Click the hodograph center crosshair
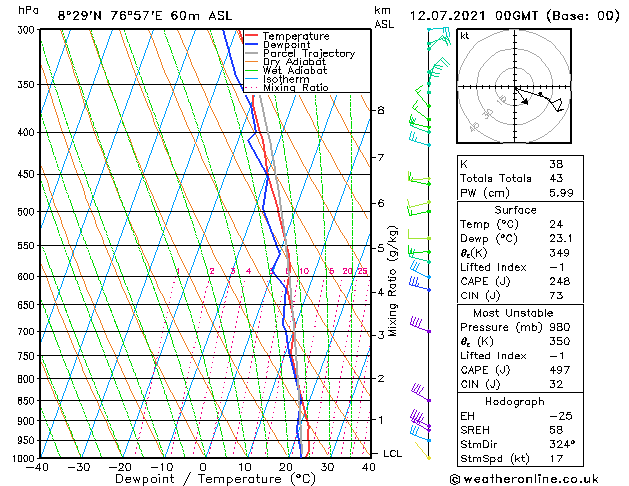This screenshot has height=486, width=629. pos(515,87)
